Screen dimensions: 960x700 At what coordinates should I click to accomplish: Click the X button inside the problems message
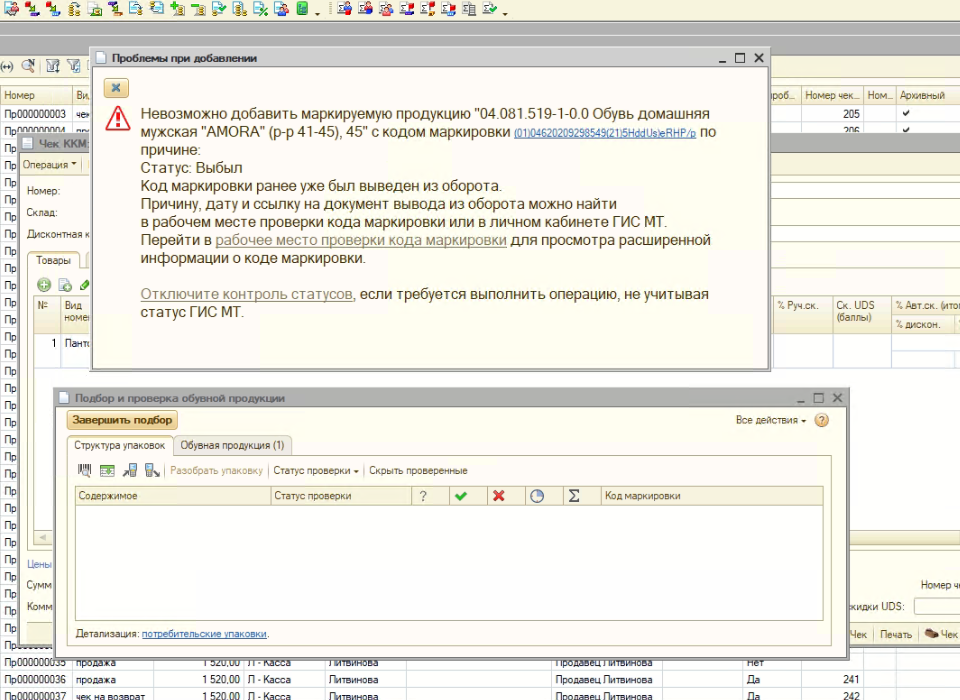116,88
